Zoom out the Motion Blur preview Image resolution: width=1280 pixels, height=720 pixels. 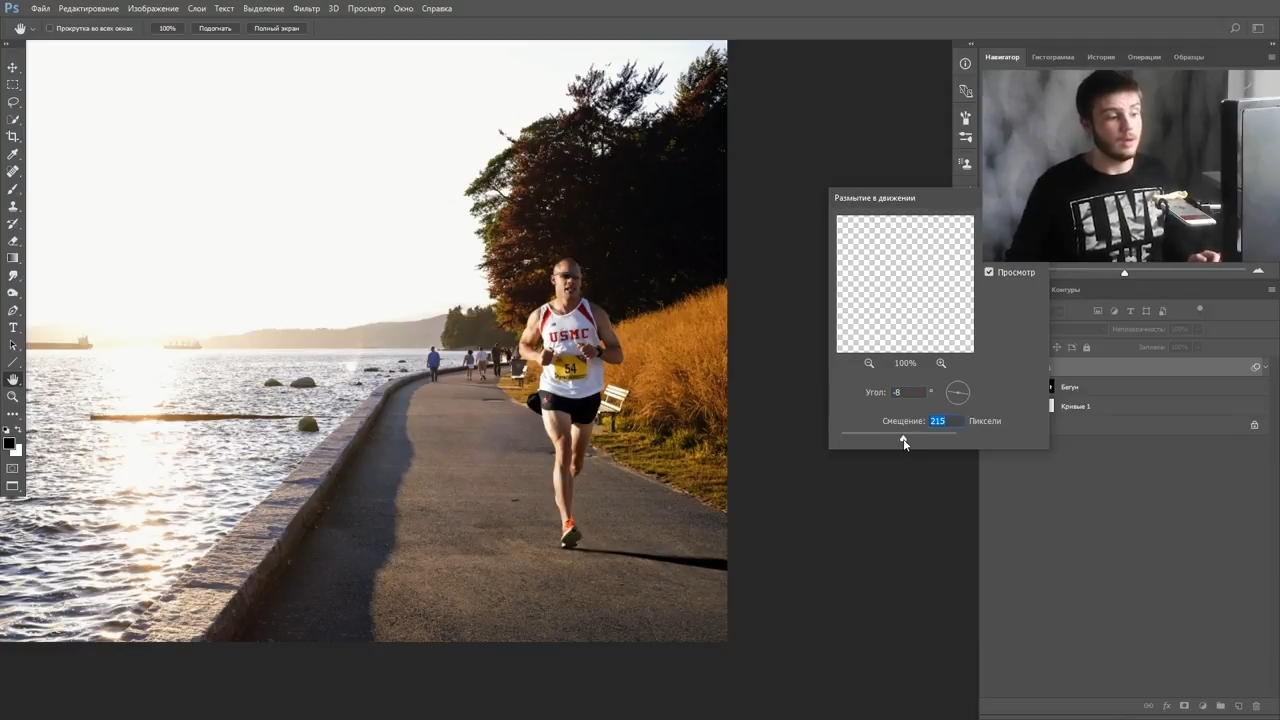(x=869, y=363)
